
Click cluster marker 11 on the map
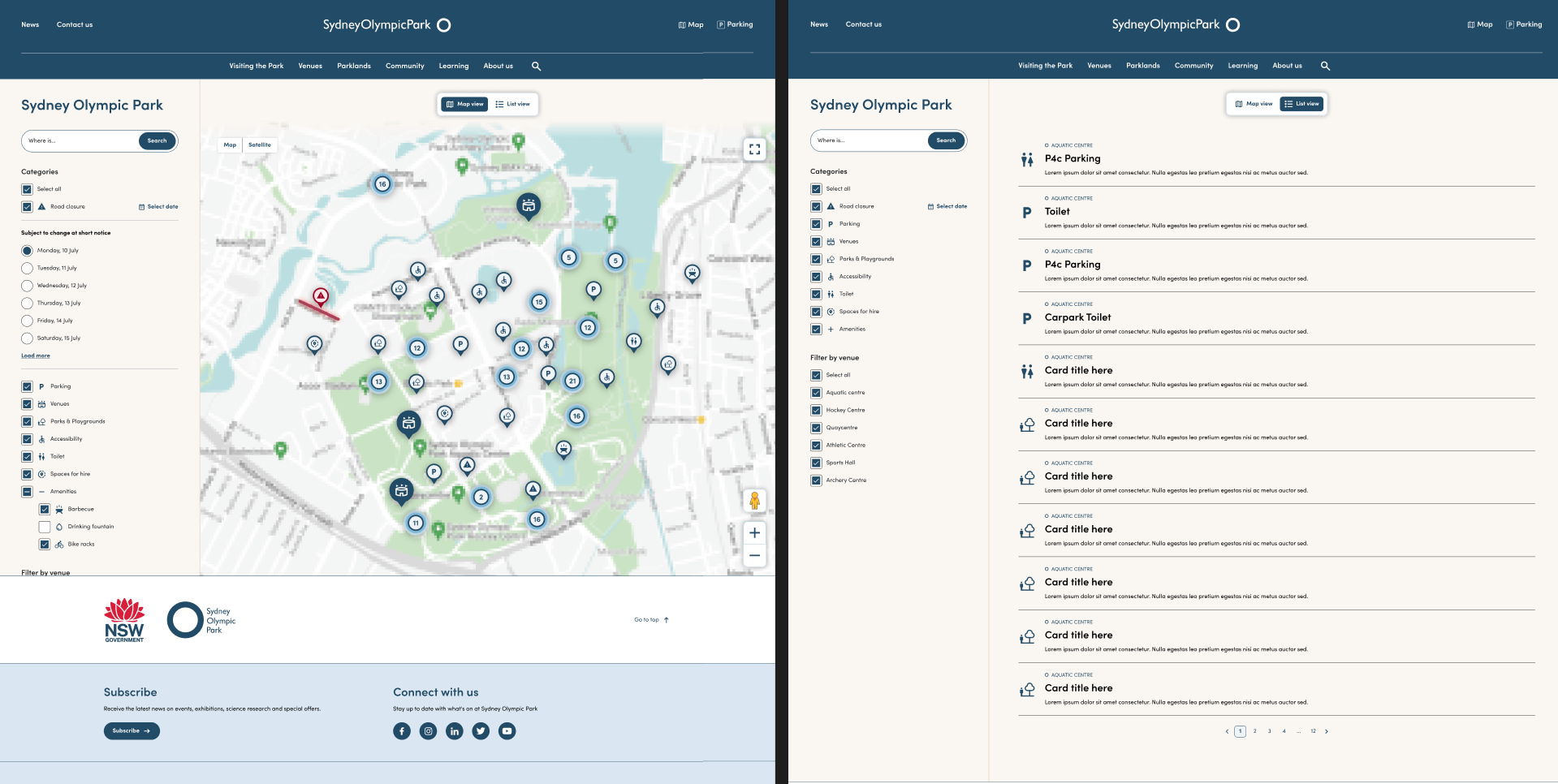pyautogui.click(x=416, y=523)
